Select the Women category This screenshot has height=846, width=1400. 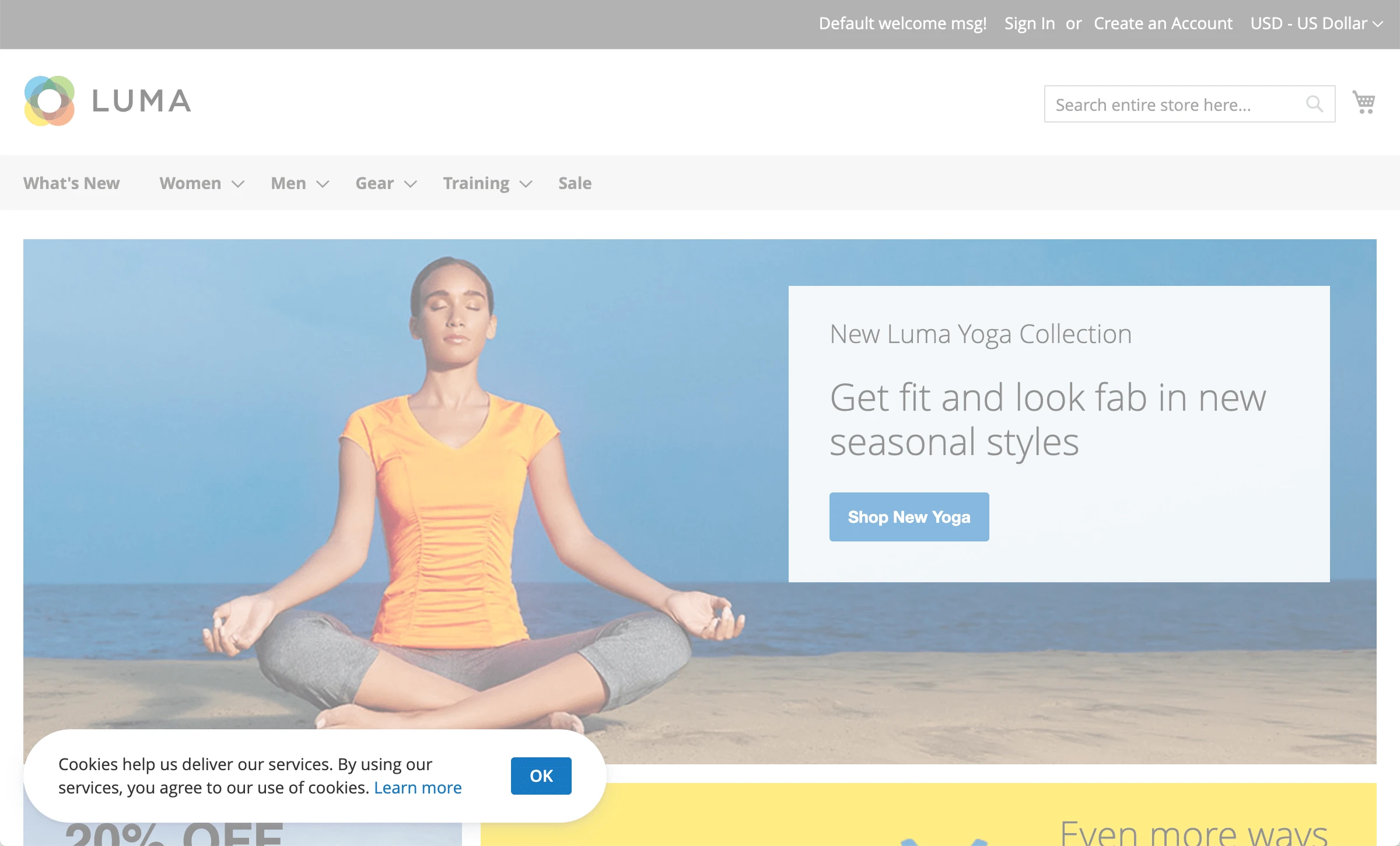(x=190, y=183)
